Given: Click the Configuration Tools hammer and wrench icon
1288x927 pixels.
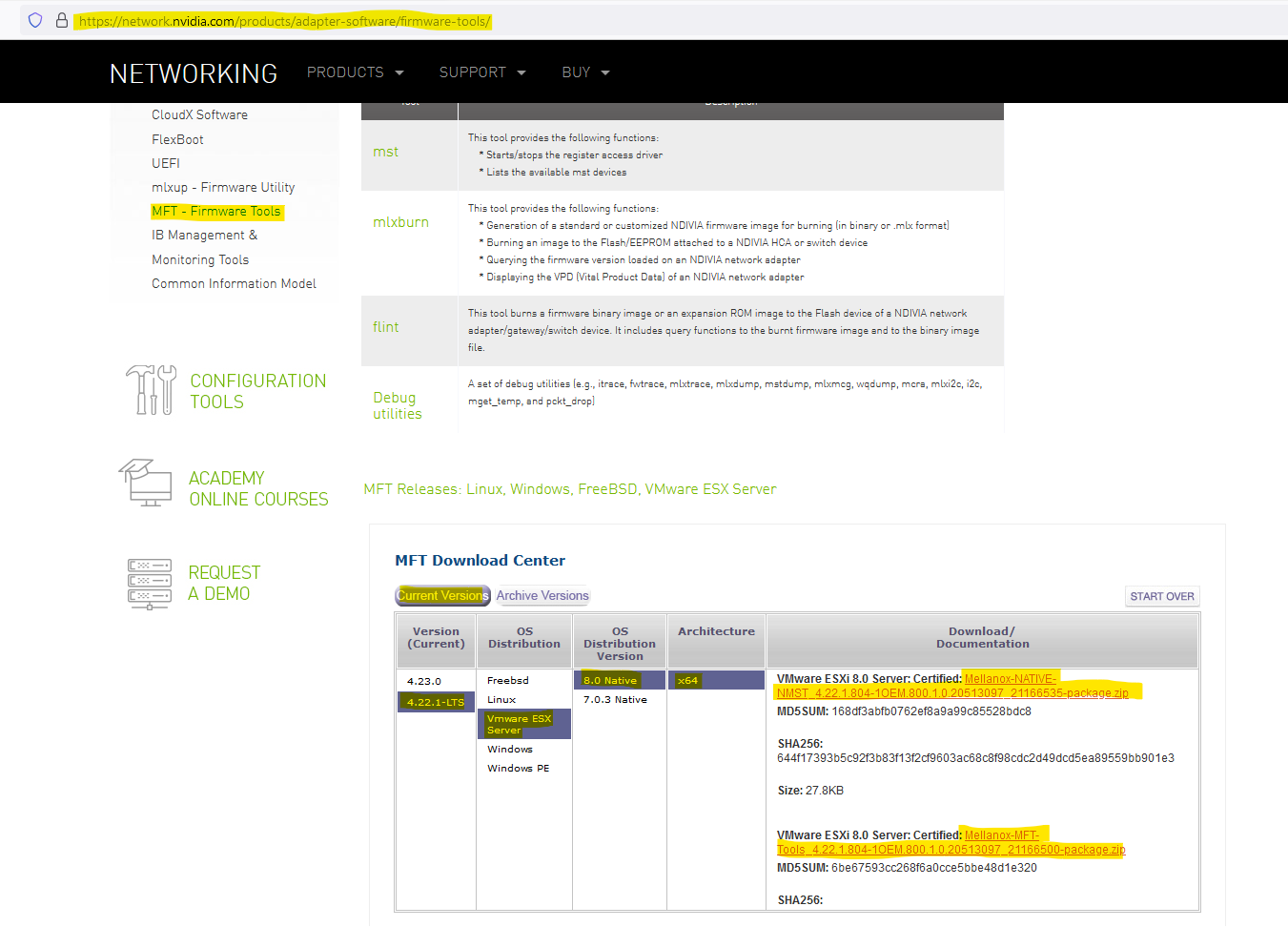Looking at the screenshot, I should point(151,390).
